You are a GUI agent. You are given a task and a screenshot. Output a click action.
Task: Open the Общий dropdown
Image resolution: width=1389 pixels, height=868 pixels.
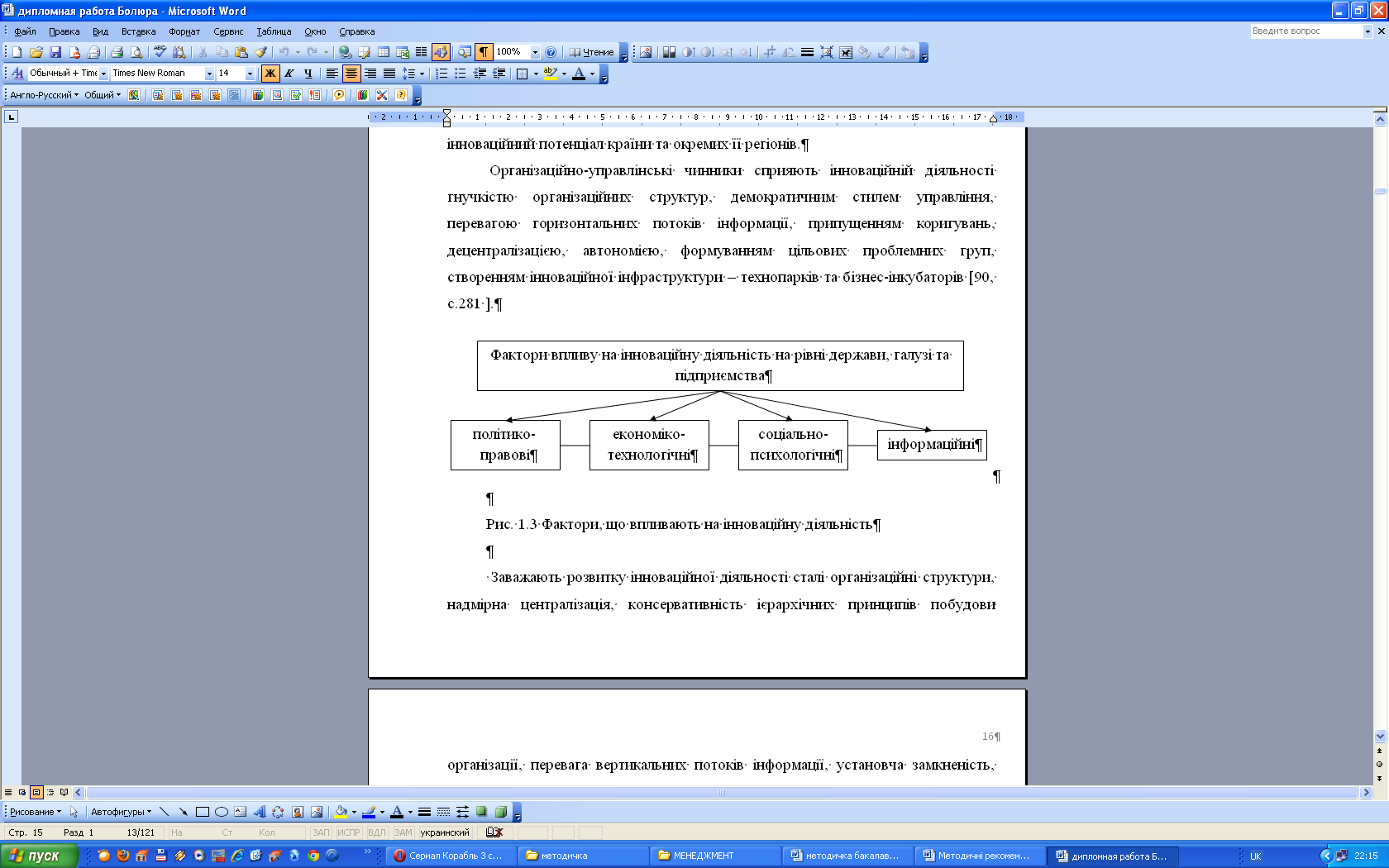click(x=103, y=95)
